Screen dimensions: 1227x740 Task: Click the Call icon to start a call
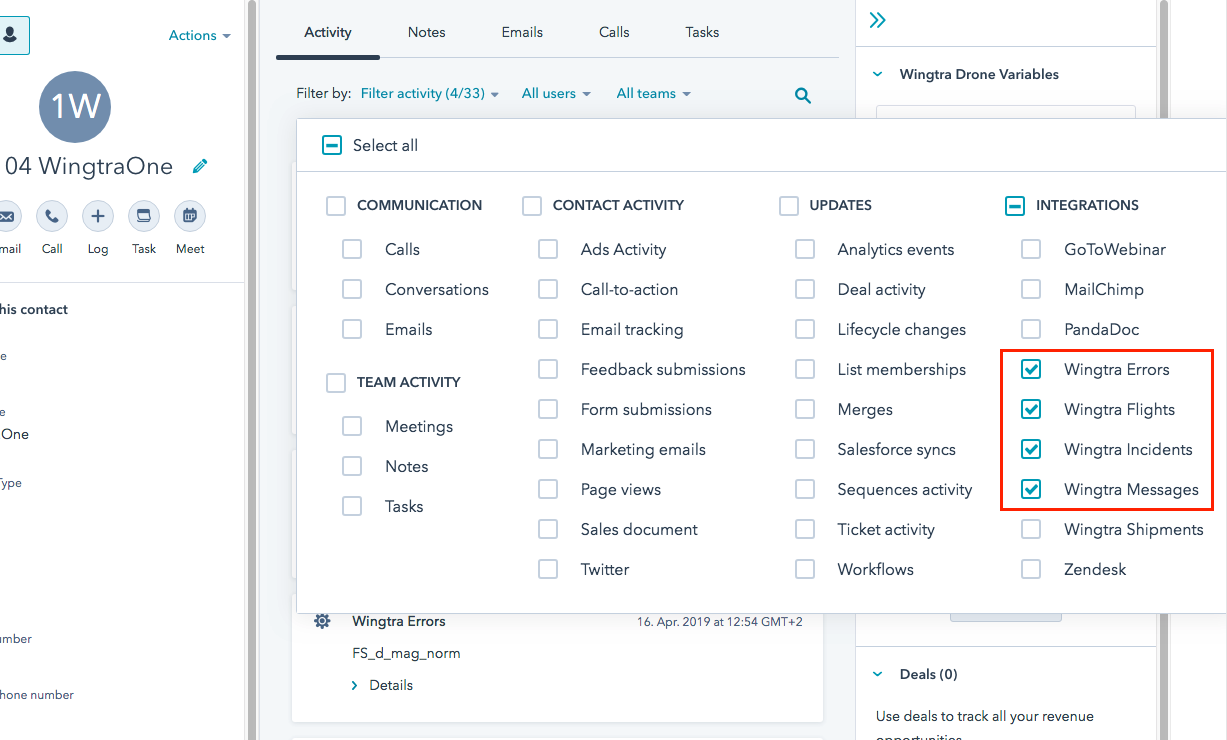point(52,215)
